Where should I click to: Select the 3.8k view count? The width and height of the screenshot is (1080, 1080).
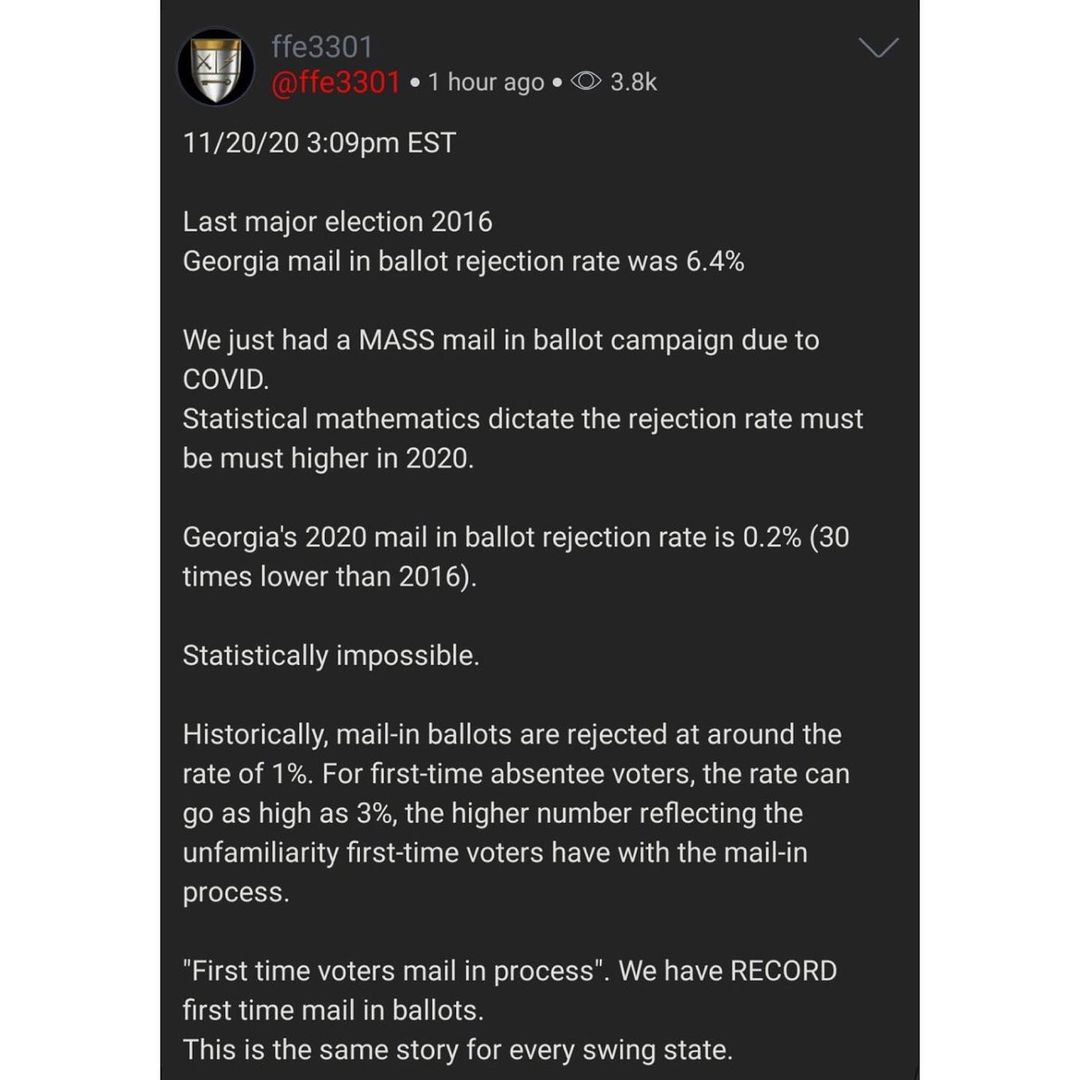click(x=634, y=82)
